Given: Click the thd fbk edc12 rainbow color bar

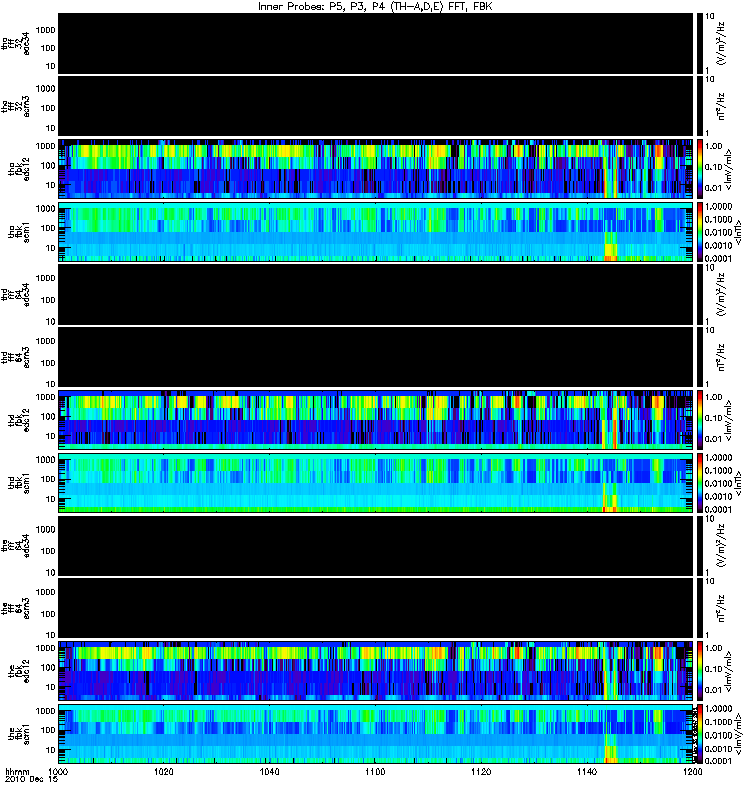Looking at the screenshot, I should [699, 420].
